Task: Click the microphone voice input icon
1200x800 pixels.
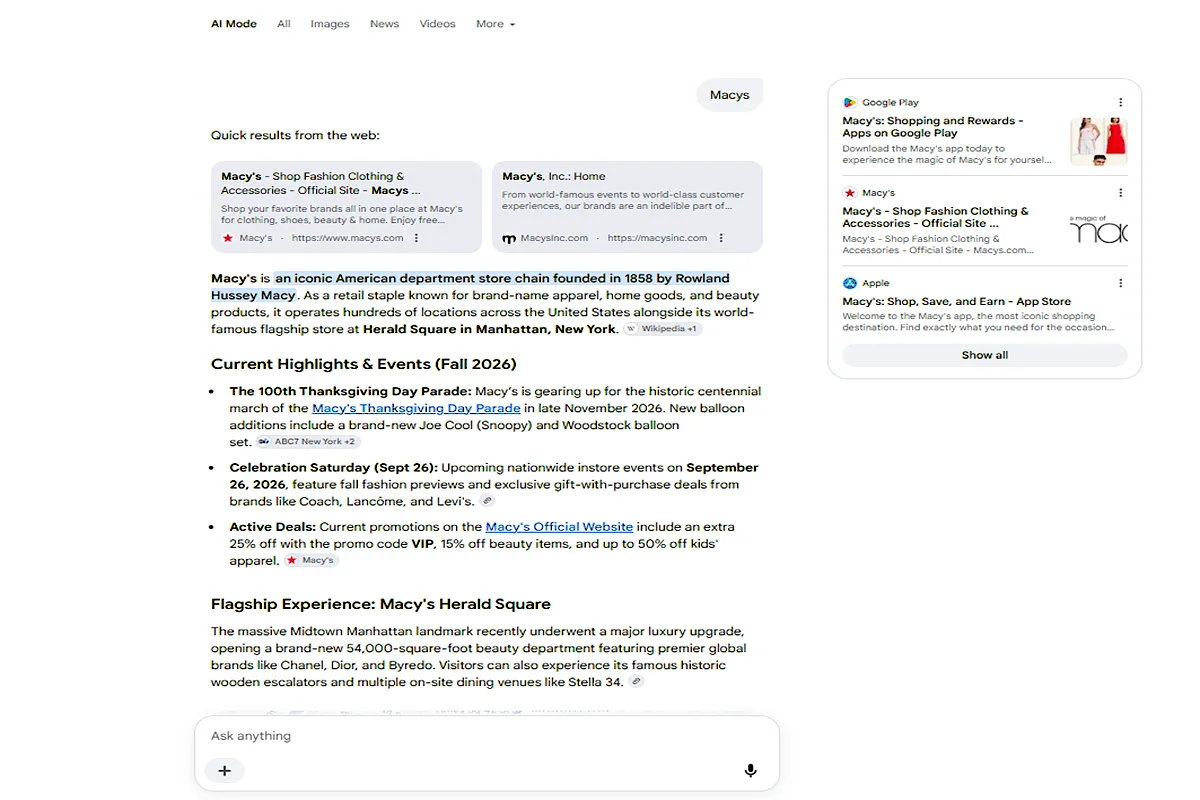Action: pos(750,770)
